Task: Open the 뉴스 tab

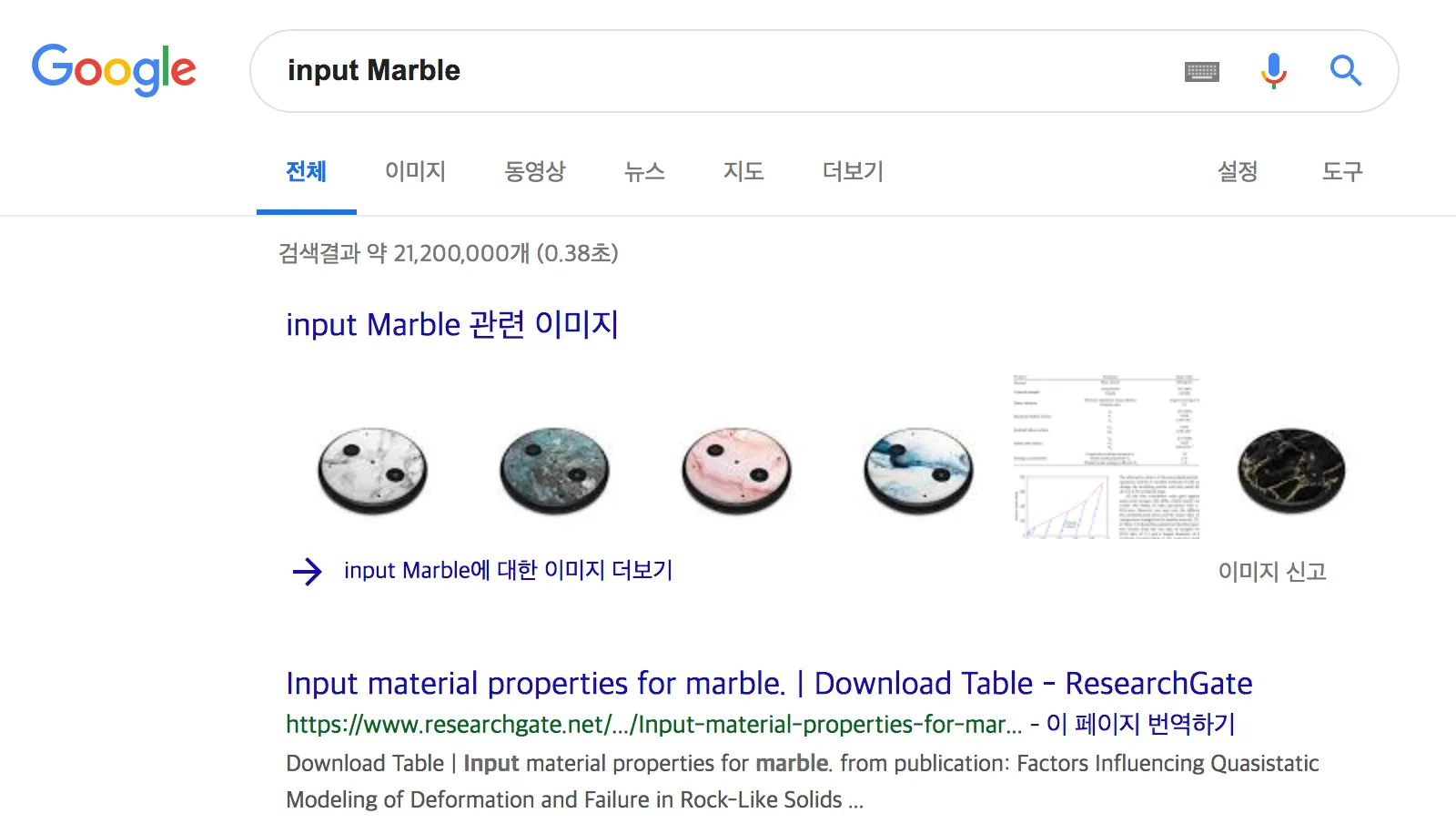Action: coord(644,171)
